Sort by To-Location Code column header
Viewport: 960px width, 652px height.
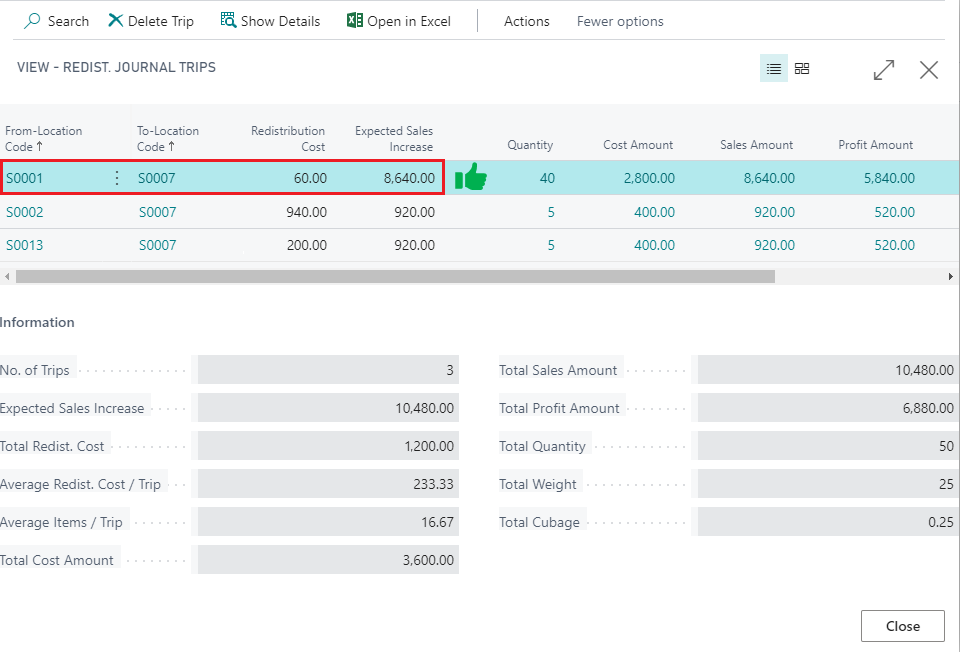click(x=168, y=138)
